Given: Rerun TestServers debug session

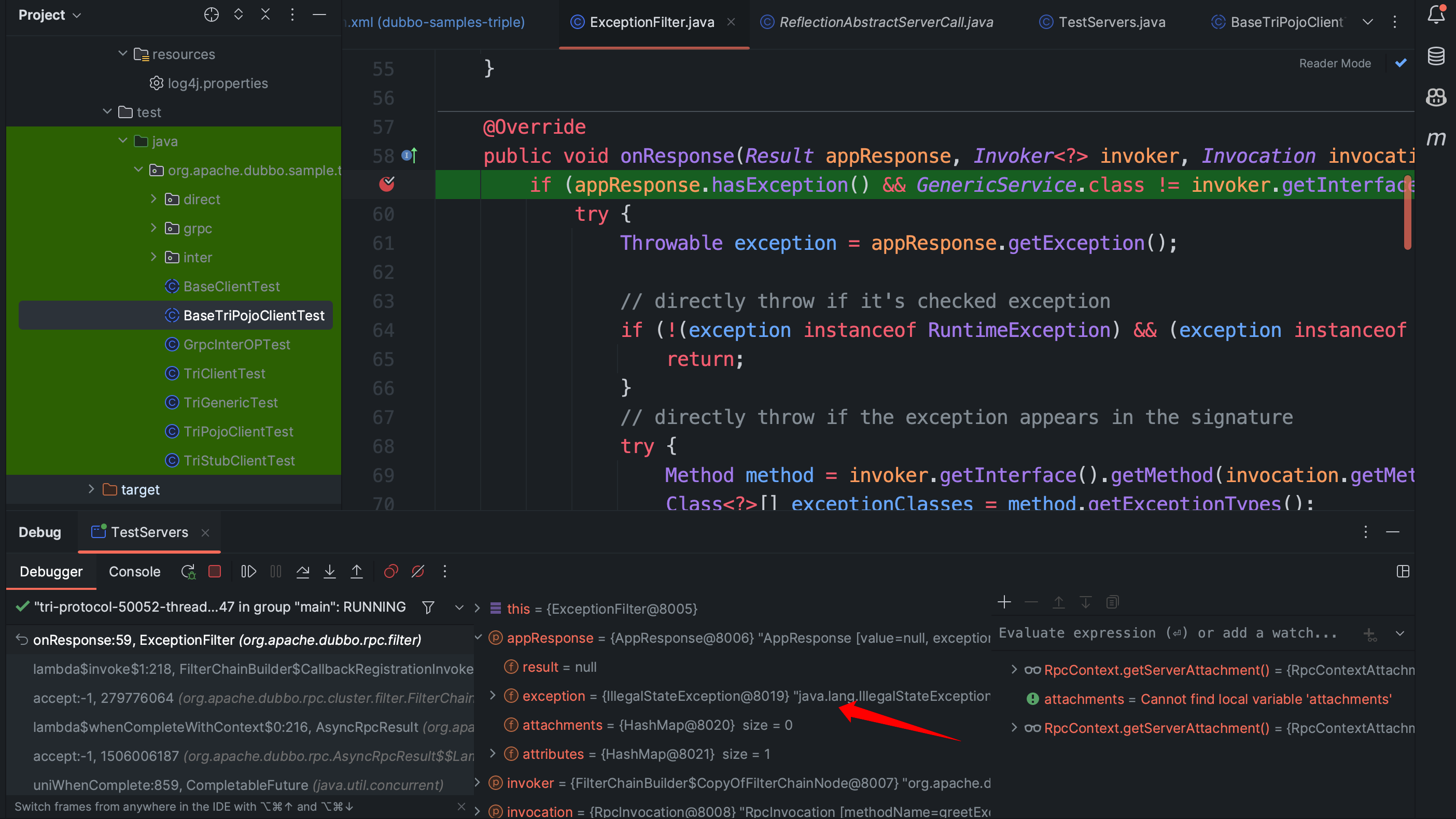Looking at the screenshot, I should tap(188, 571).
